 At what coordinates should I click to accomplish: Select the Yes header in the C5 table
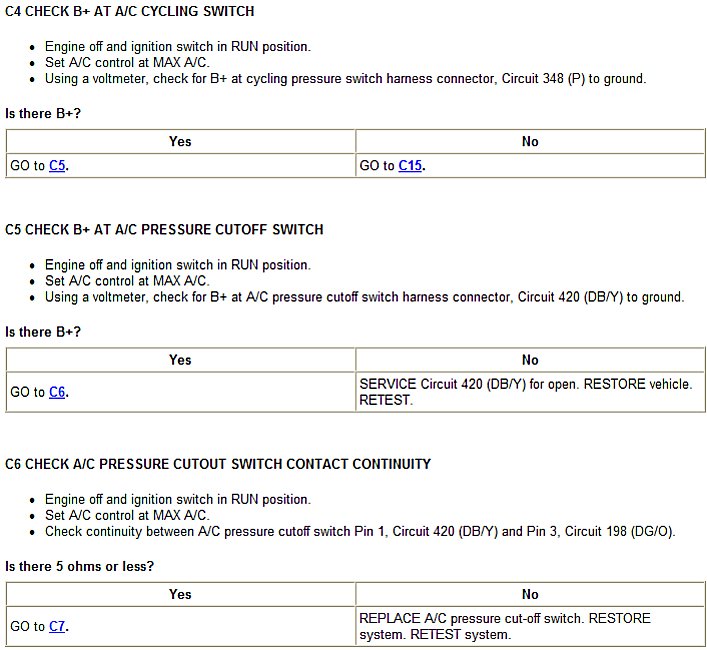tap(180, 360)
